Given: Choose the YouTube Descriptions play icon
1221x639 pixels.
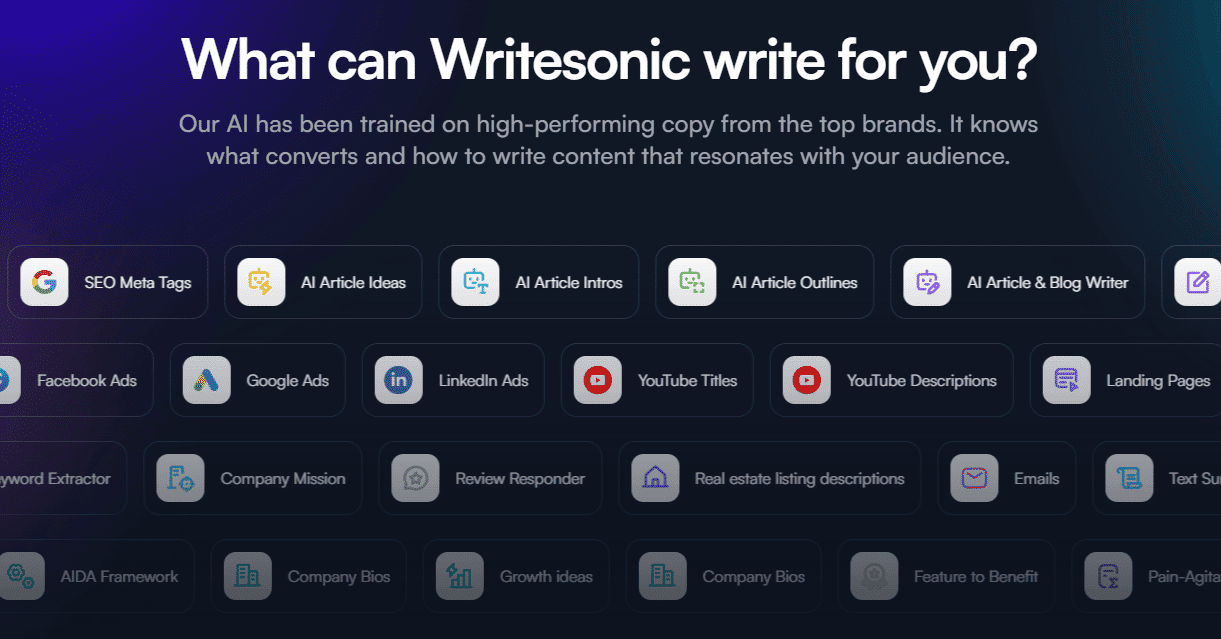Looking at the screenshot, I should [806, 380].
